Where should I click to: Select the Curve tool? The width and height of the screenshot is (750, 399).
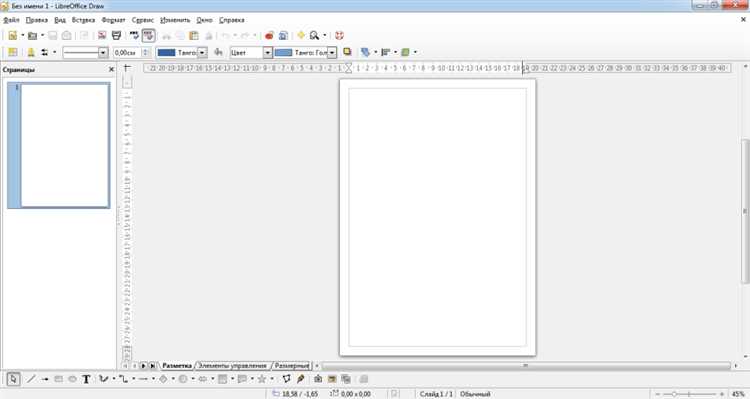103,379
